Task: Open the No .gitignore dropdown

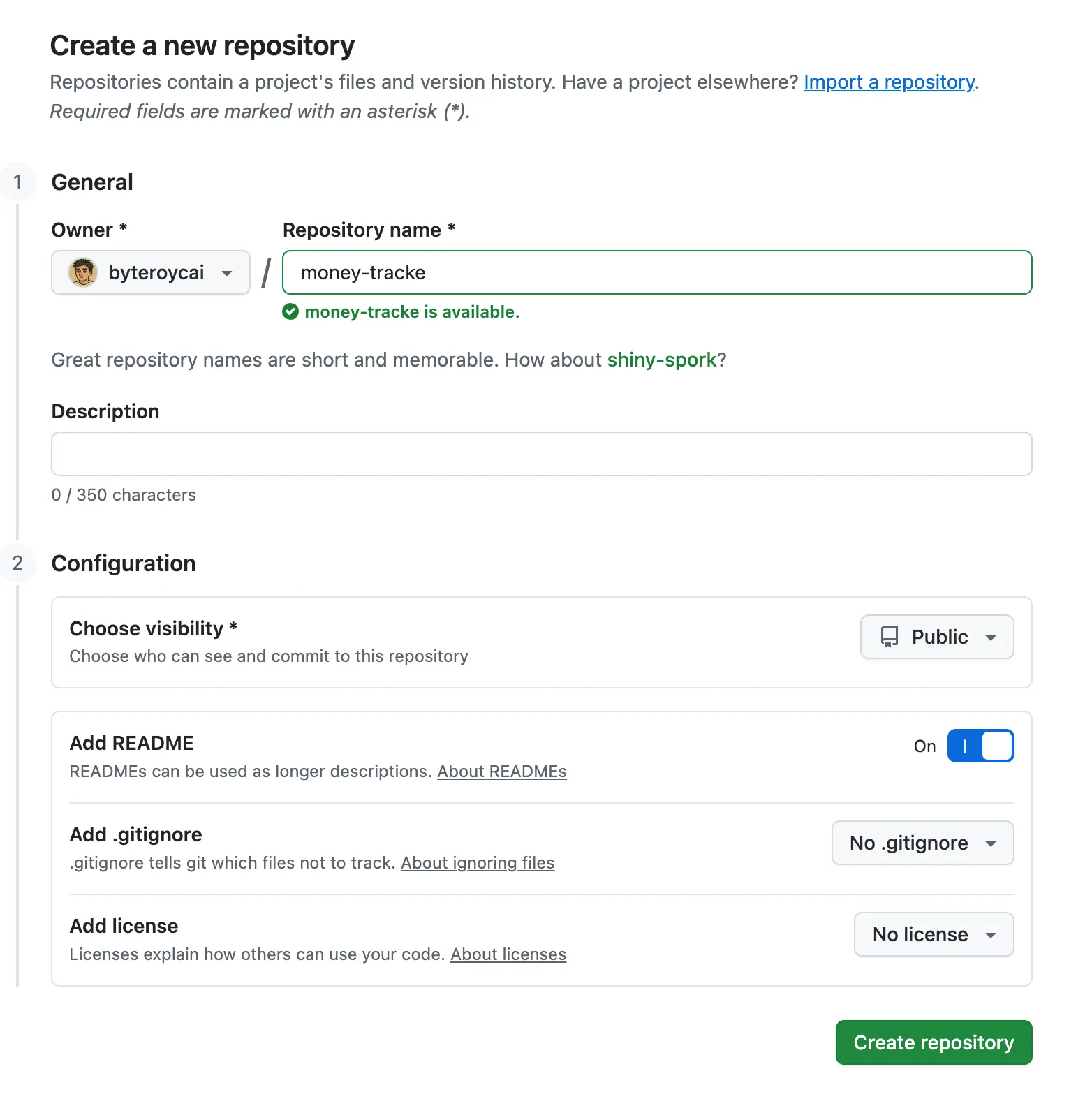Action: point(922,843)
